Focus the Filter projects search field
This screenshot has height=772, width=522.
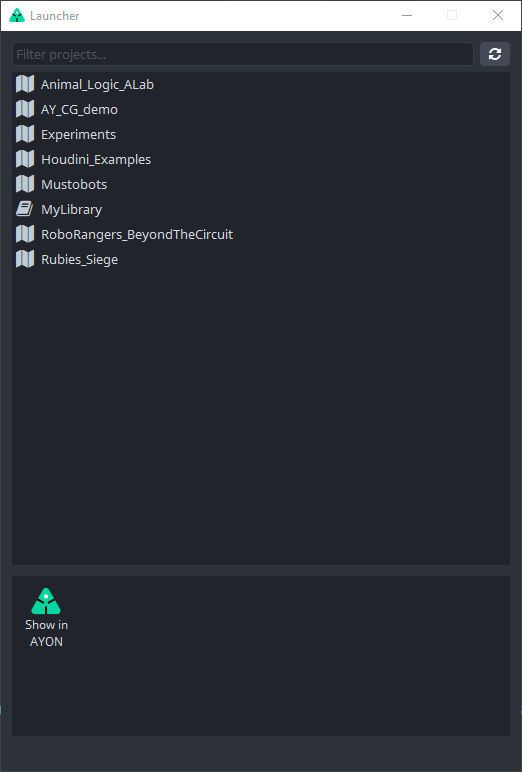coord(243,54)
